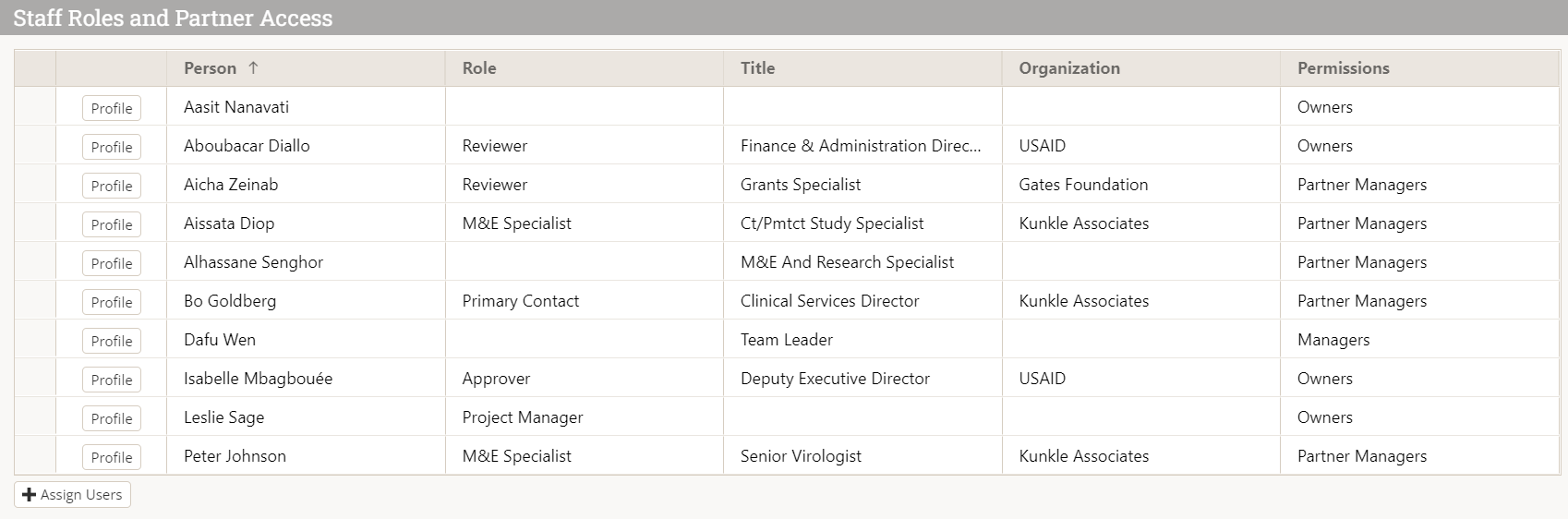Open Aasit Nanavati's Profile button

tap(112, 108)
